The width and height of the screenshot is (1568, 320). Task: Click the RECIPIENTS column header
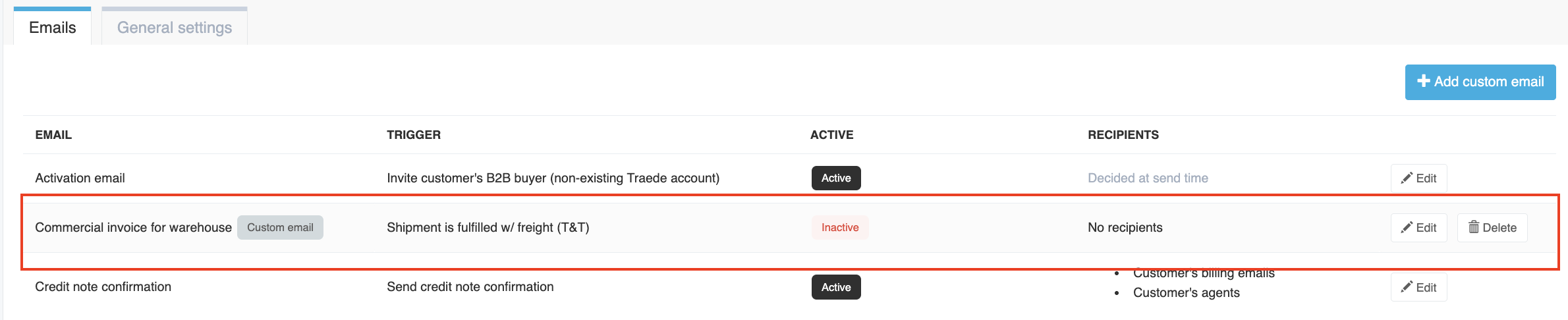coord(1123,135)
